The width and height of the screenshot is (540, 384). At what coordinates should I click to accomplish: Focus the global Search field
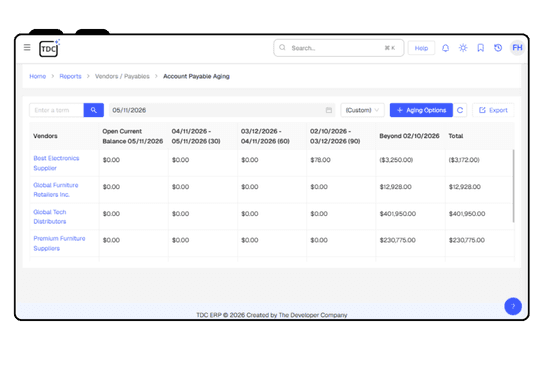point(339,48)
